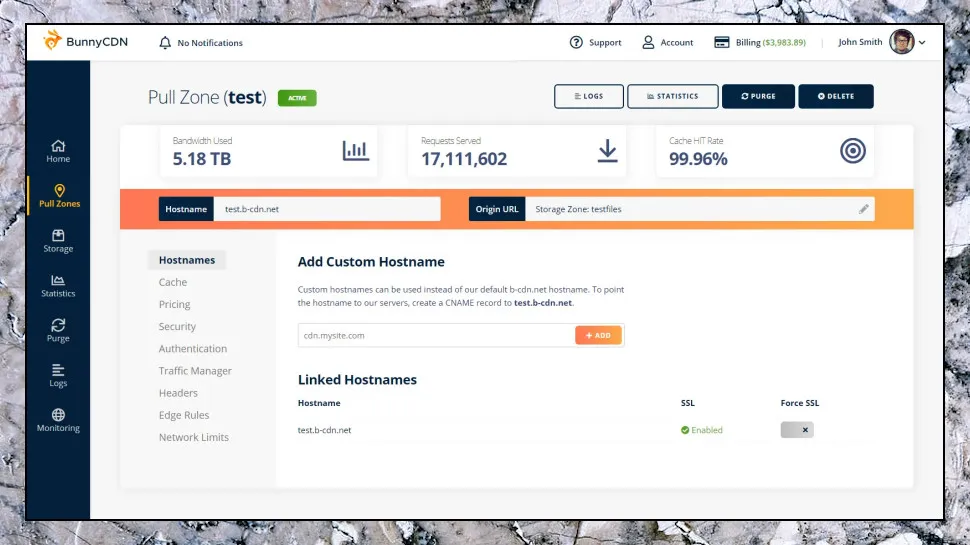
Task: Open Storage in sidebar
Action: pyautogui.click(x=58, y=241)
